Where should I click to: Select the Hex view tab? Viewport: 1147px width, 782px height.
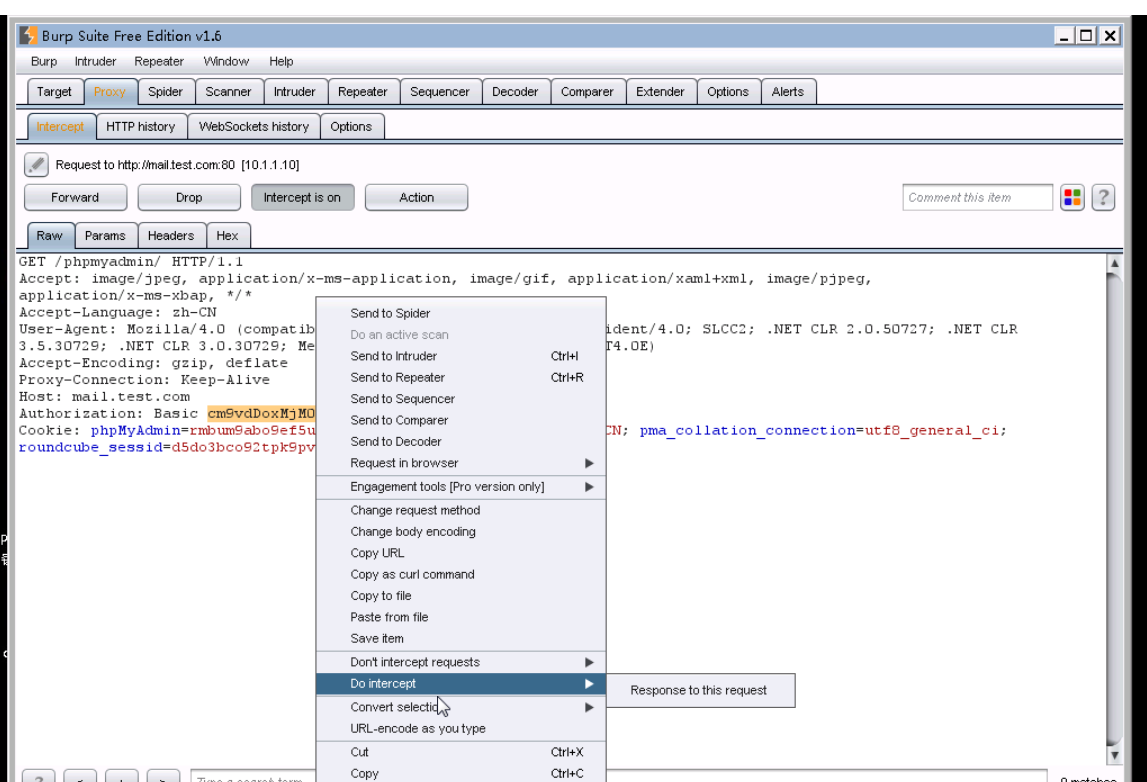[x=227, y=236]
